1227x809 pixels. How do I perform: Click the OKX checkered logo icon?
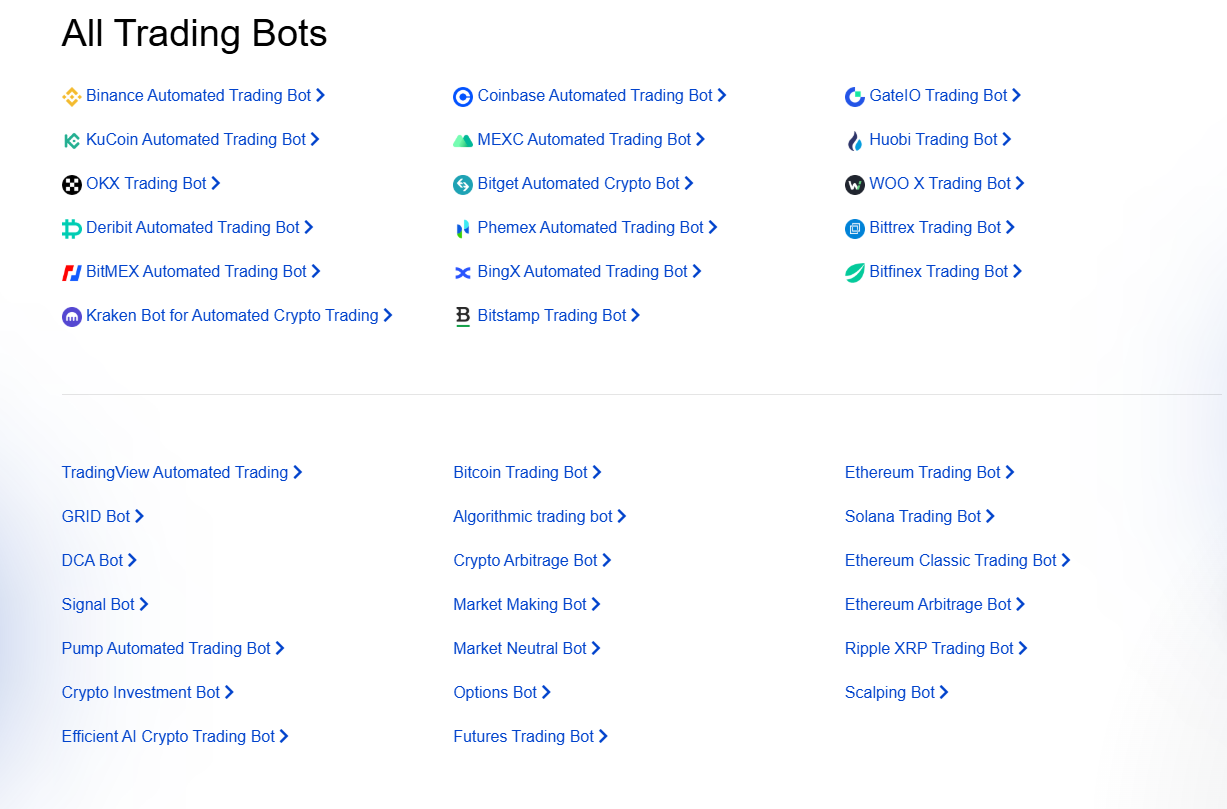click(x=71, y=185)
